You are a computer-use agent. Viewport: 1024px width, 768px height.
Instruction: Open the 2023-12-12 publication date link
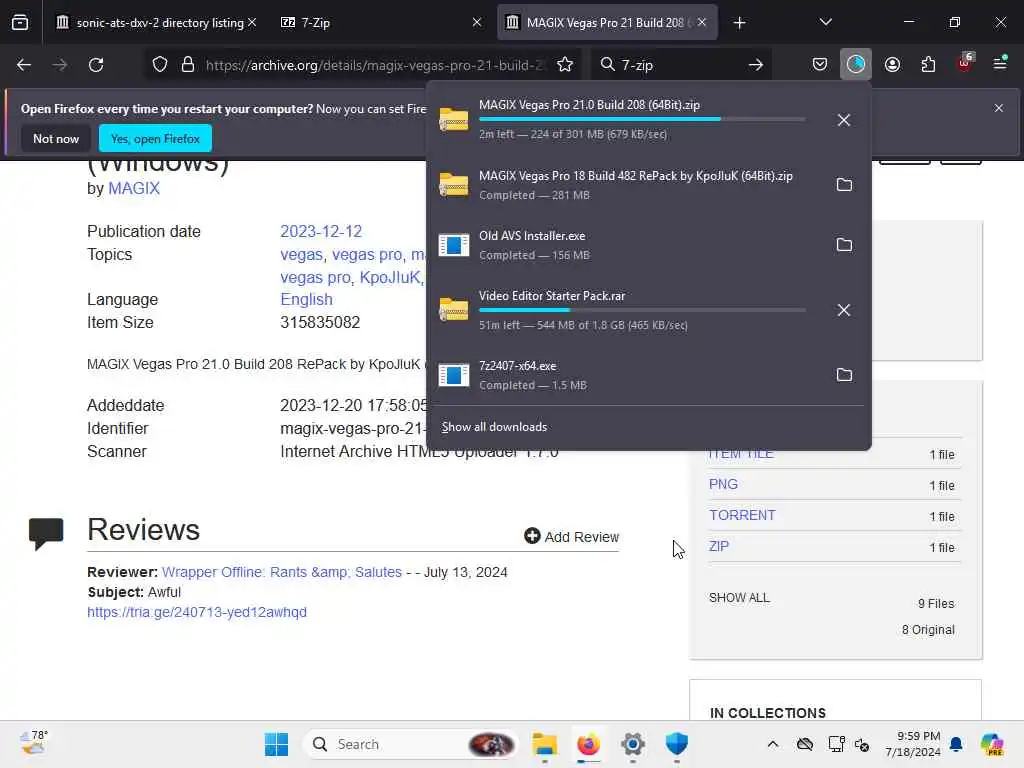click(321, 231)
